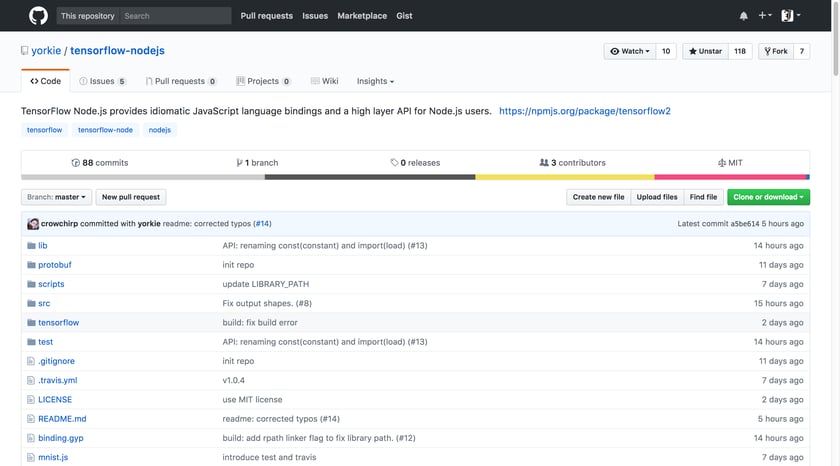Open the Projects tab
Viewport: 840px width, 466px height.
[263, 81]
